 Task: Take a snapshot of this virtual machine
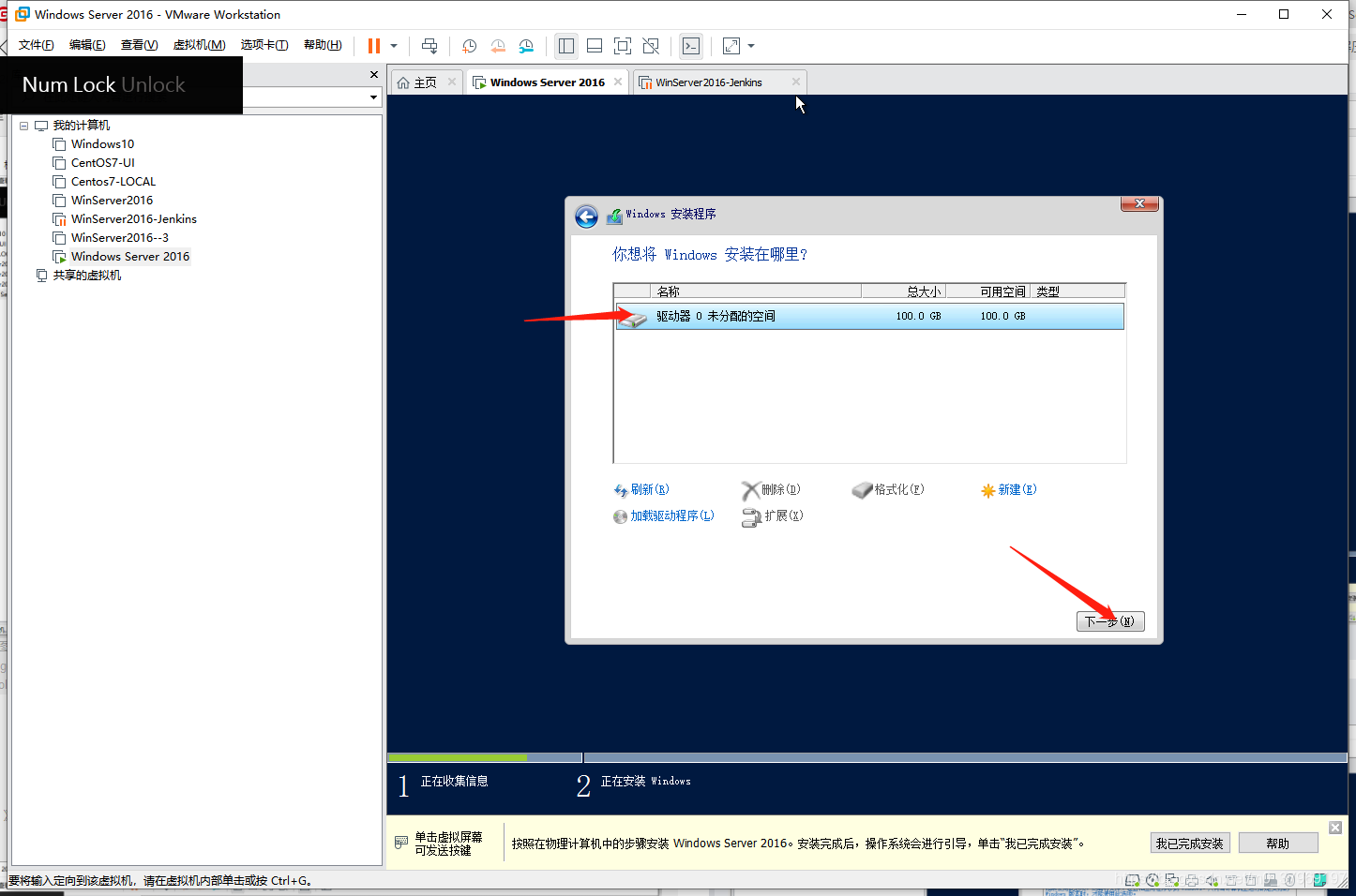coord(470,46)
